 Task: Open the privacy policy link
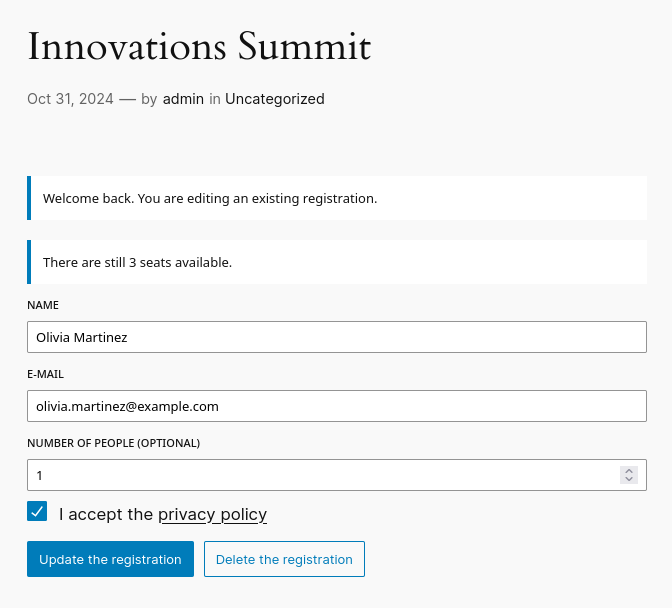(x=212, y=515)
